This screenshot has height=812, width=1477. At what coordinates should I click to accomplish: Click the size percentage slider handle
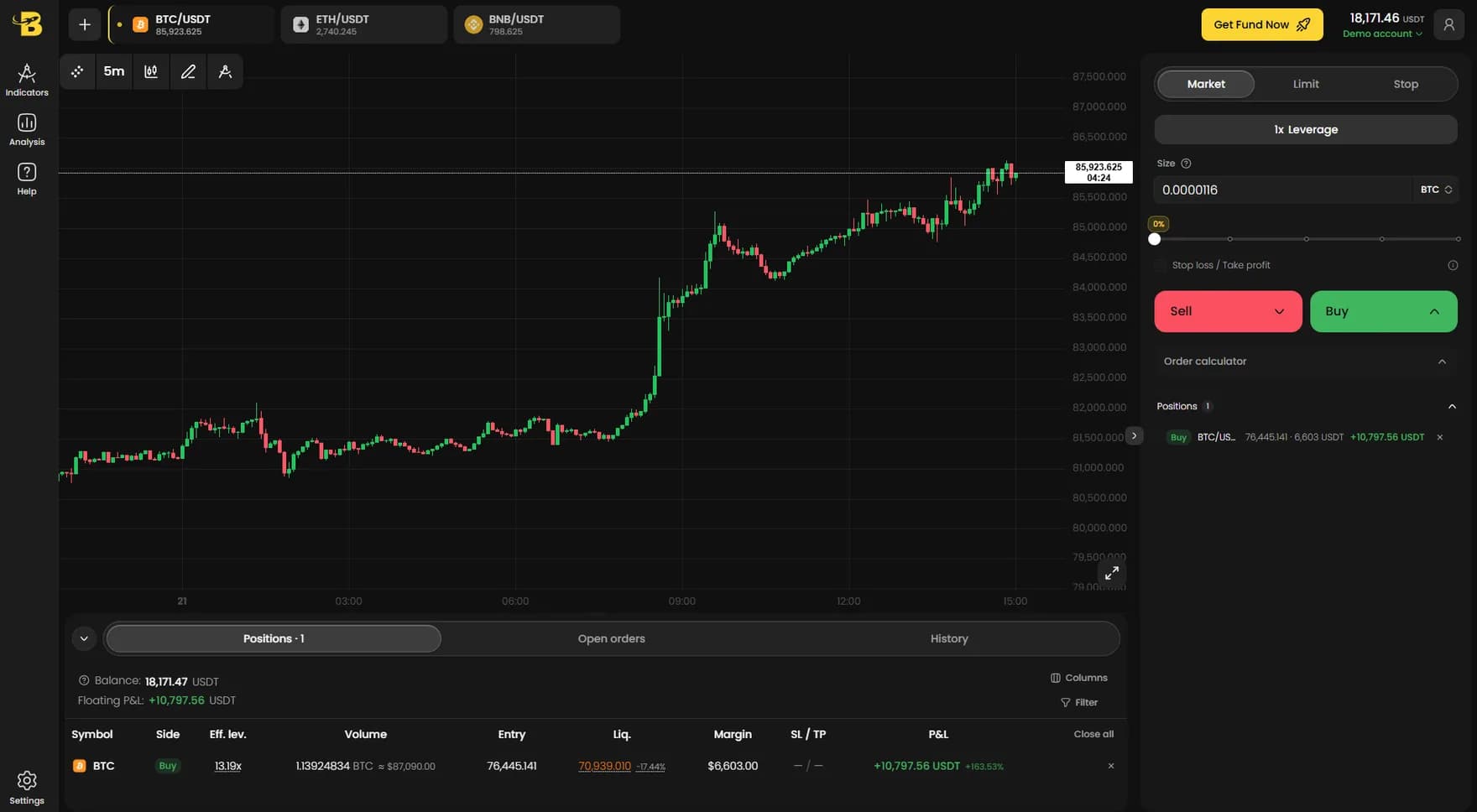[x=1155, y=239]
